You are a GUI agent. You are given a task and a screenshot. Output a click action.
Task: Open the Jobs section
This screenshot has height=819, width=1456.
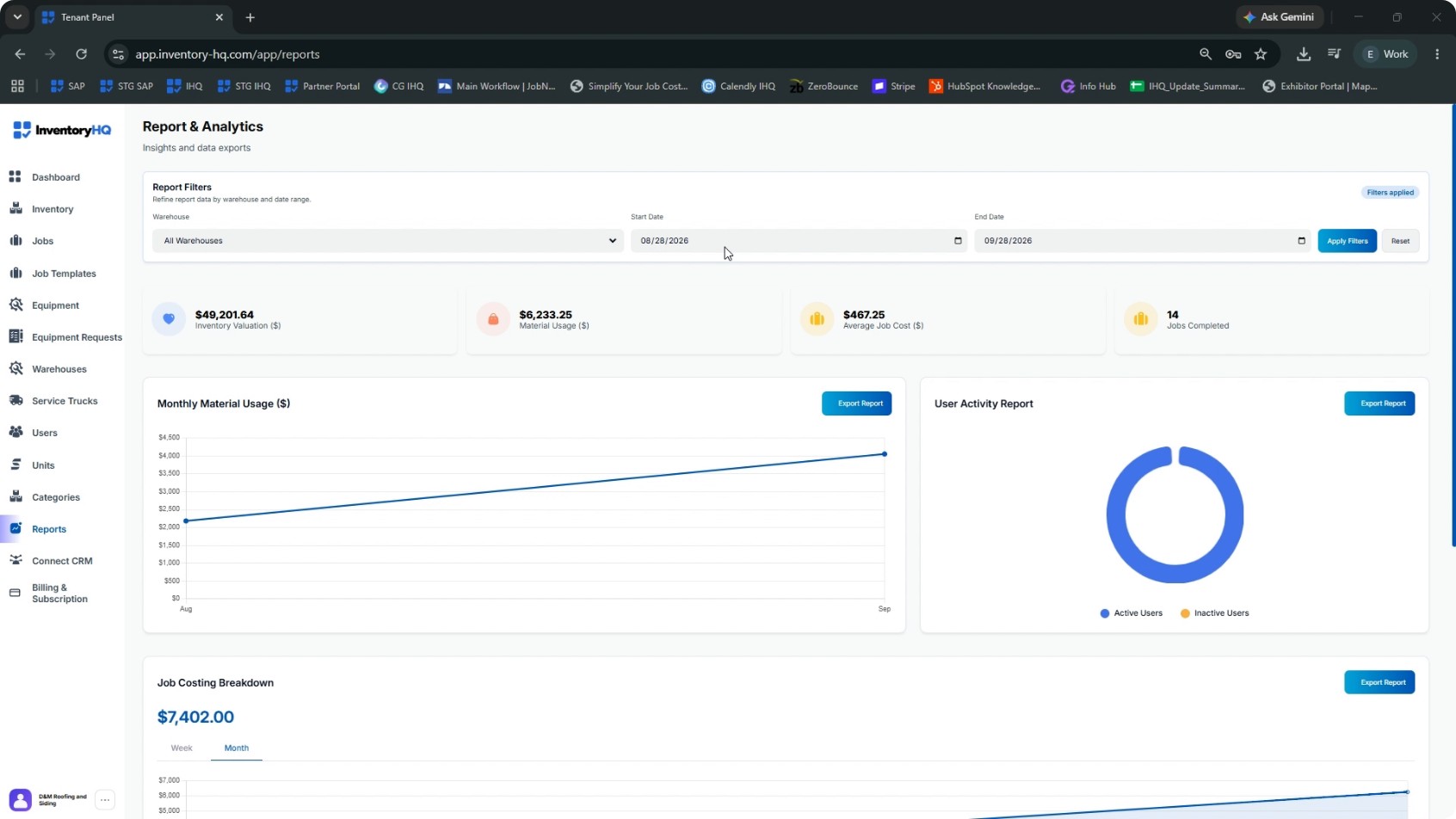pyautogui.click(x=42, y=241)
